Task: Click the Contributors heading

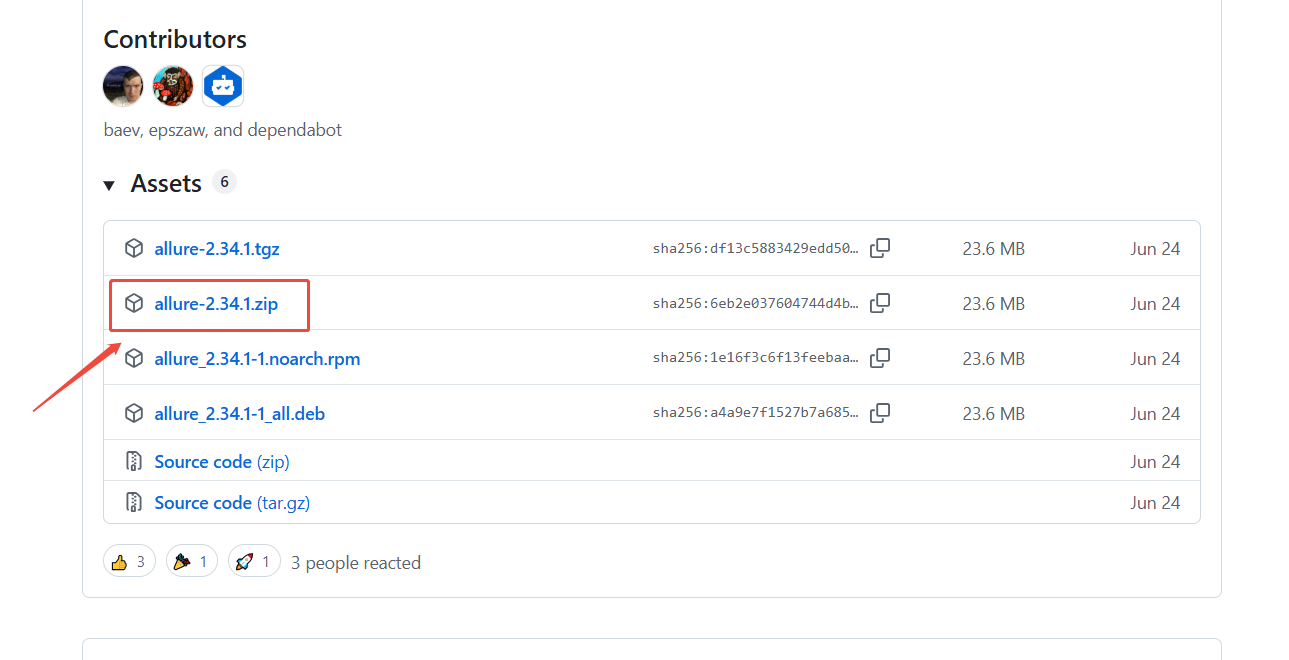Action: pyautogui.click(x=175, y=40)
